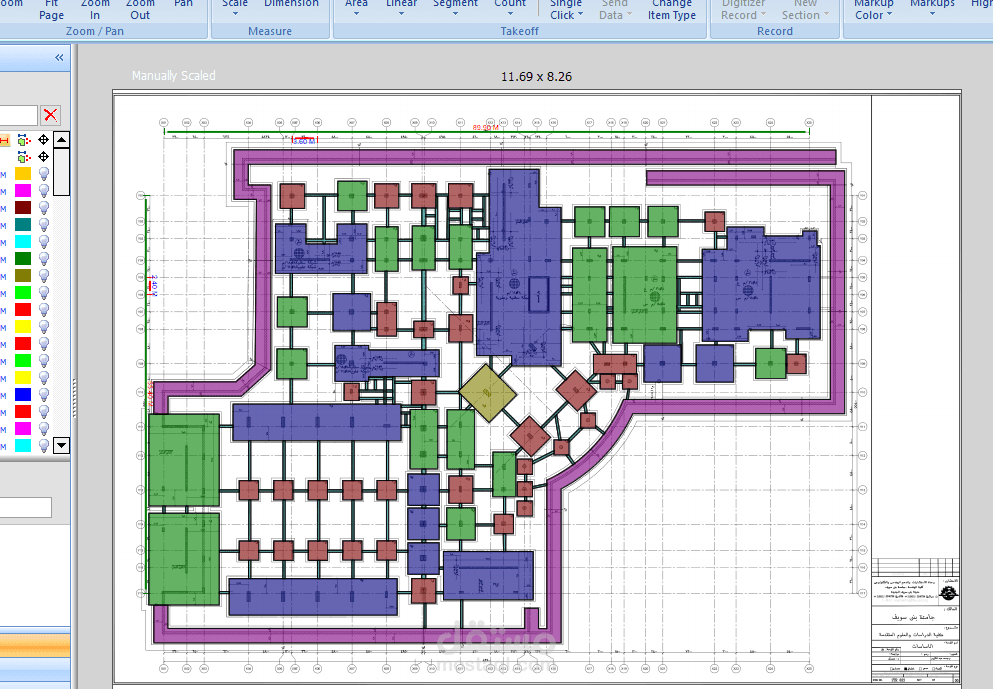Select the olive diamond footing on plan
The height and width of the screenshot is (689, 993).
click(487, 393)
